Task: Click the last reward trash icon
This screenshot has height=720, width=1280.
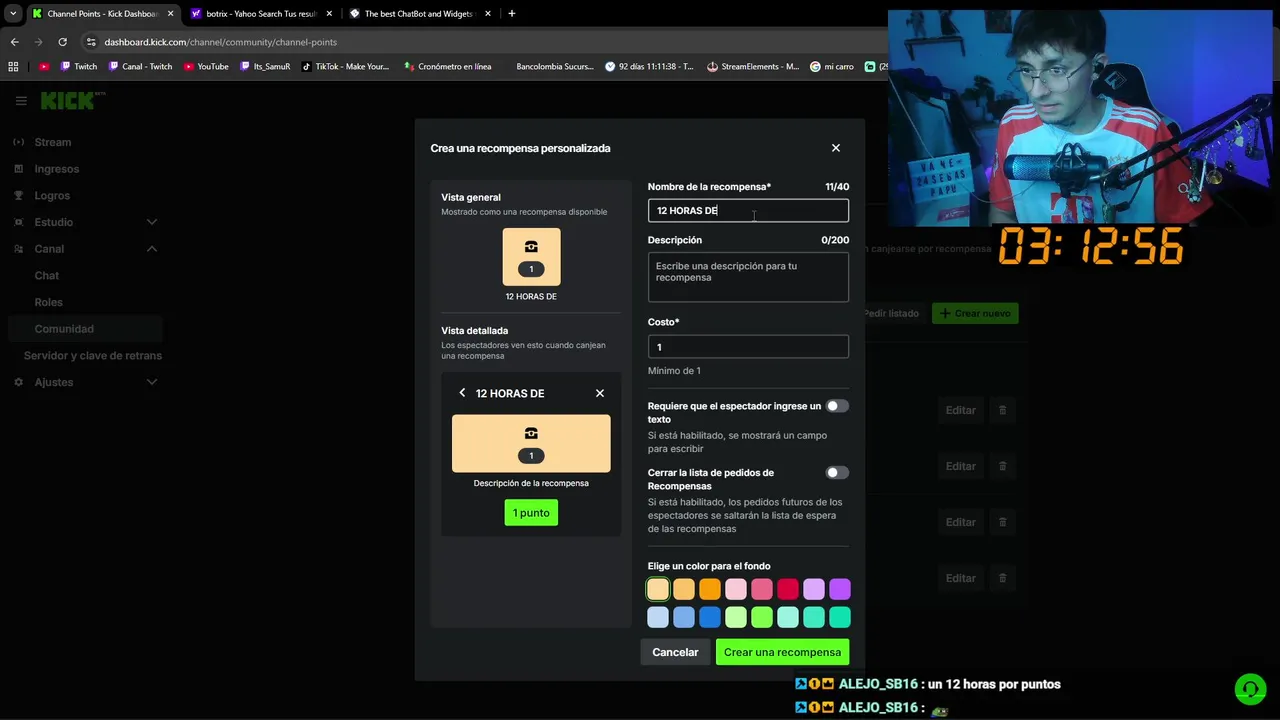Action: 1003,578
